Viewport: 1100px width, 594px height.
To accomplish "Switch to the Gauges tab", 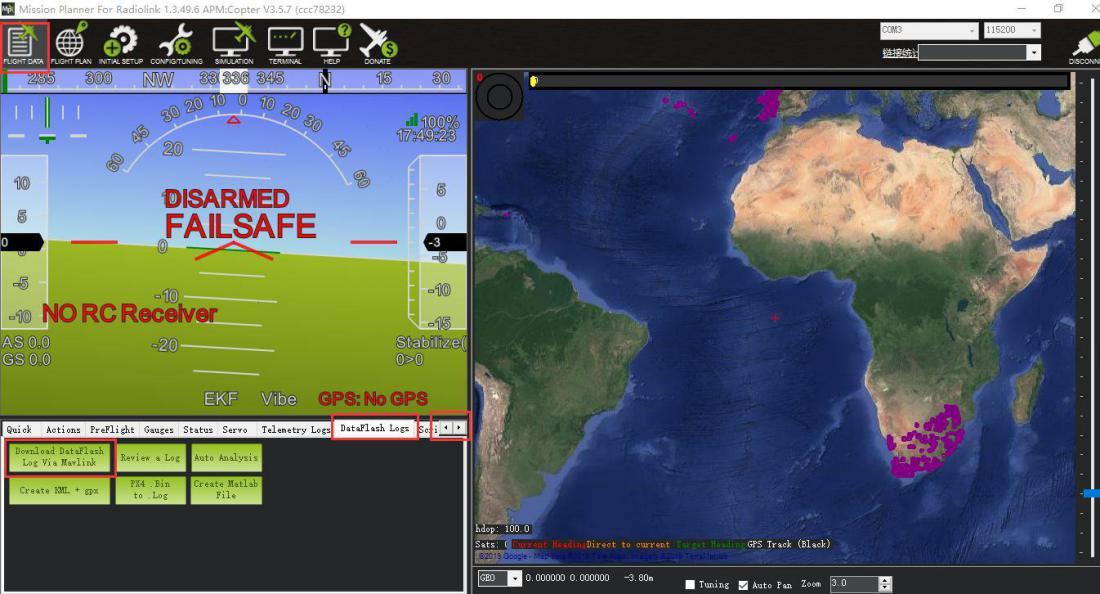I will 159,429.
